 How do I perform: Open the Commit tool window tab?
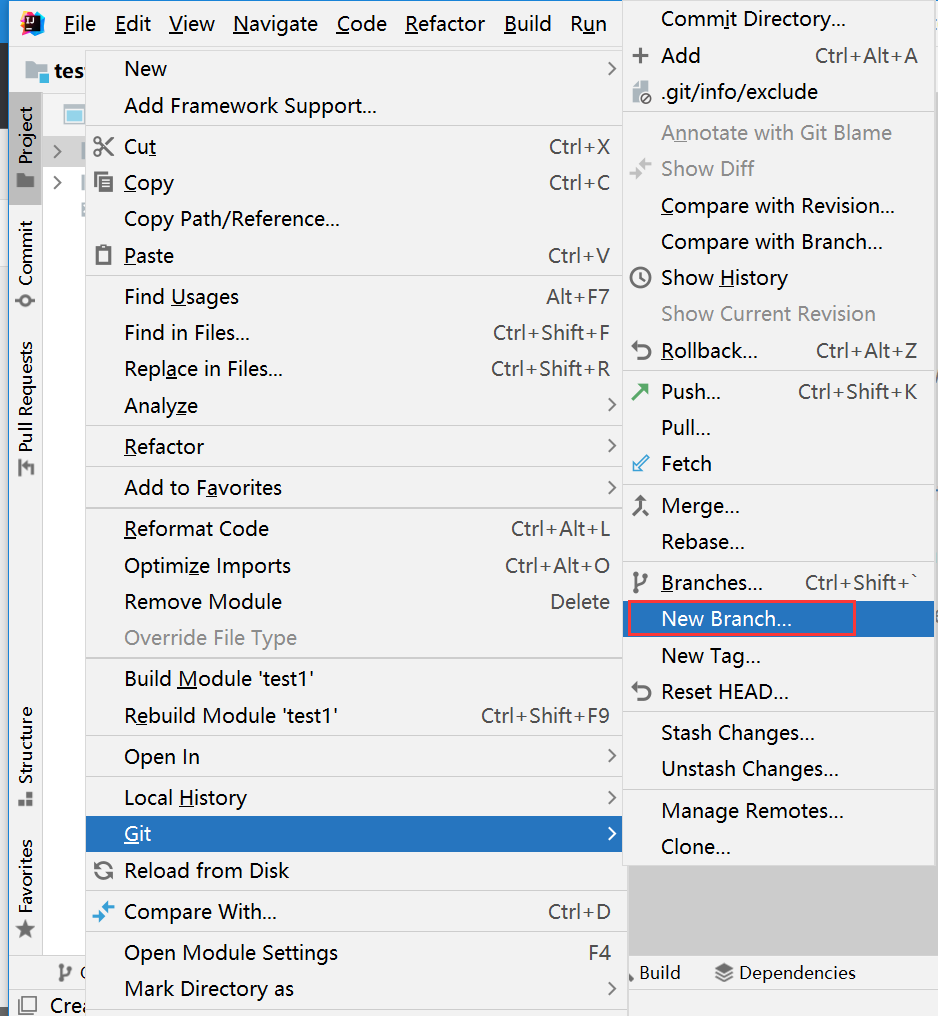pos(25,262)
